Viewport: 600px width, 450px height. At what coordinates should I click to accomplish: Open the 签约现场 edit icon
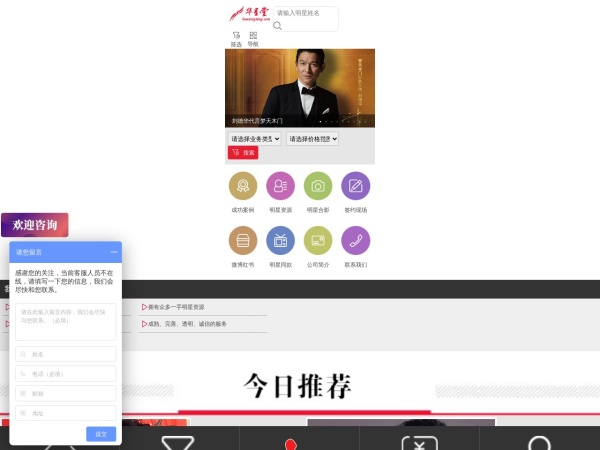tap(355, 186)
